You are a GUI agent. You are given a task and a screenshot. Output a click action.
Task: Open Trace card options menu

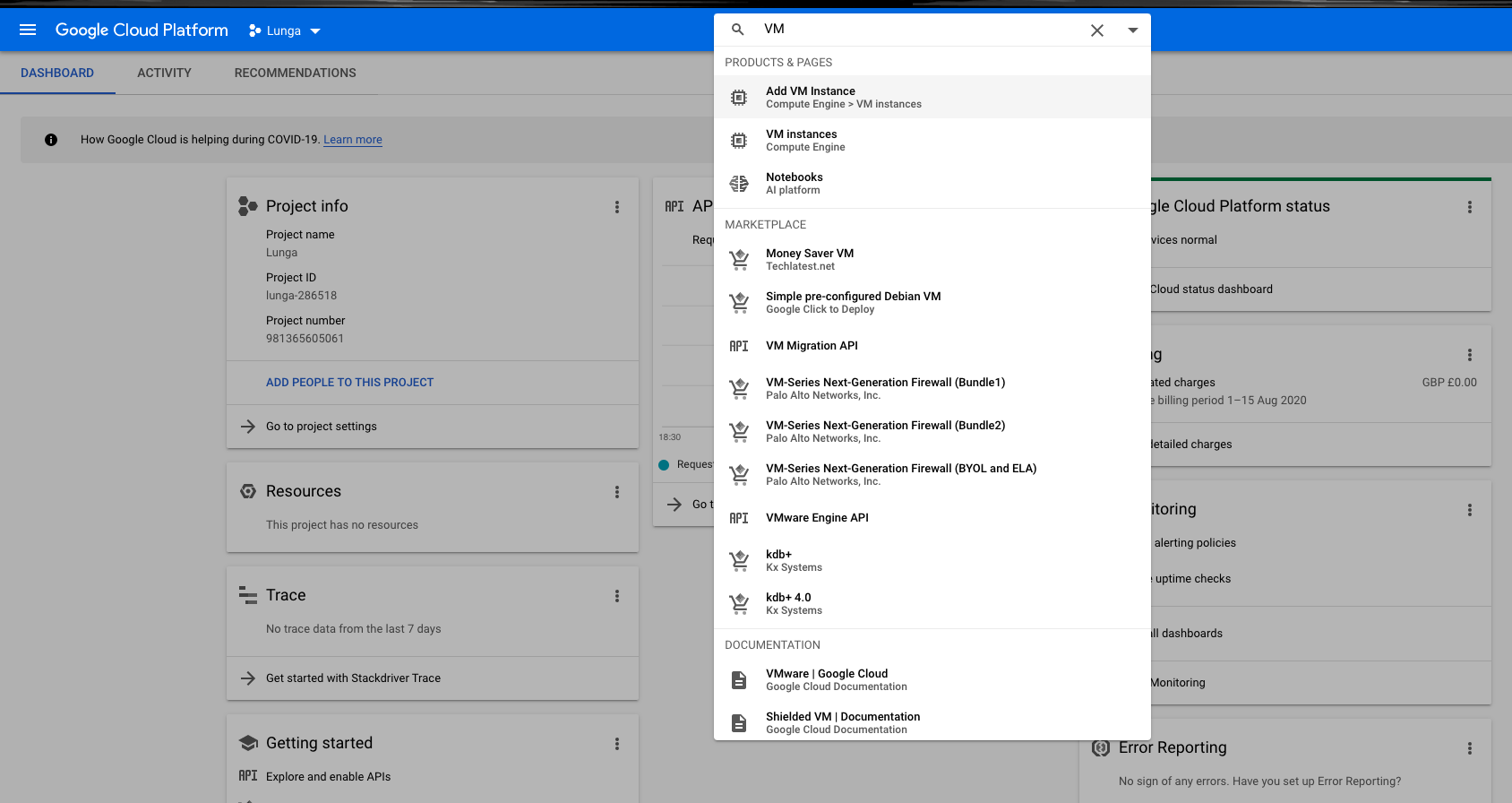(617, 596)
